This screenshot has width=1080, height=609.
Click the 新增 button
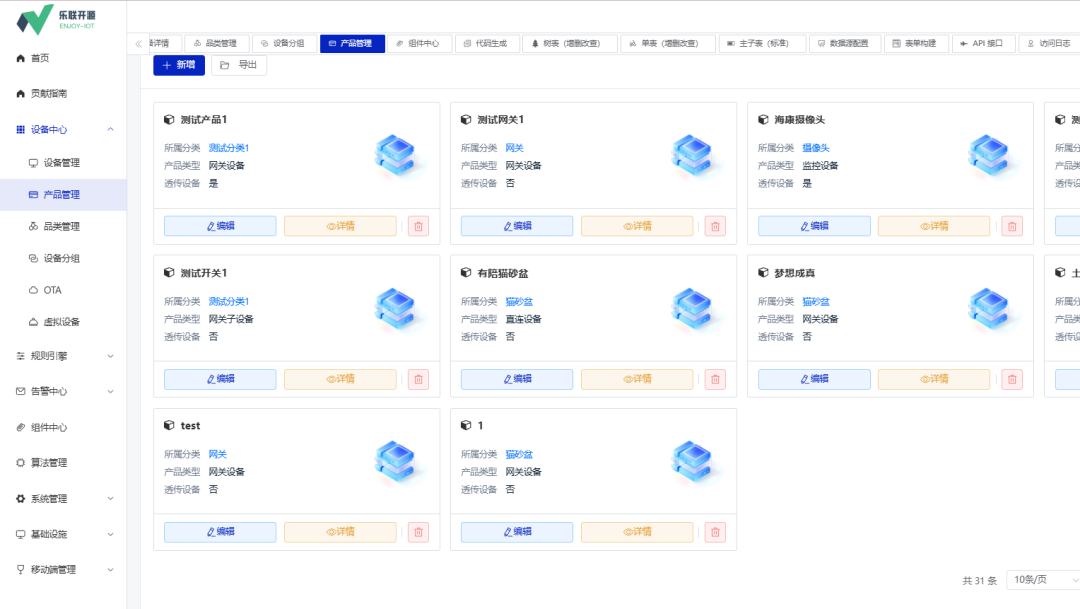[x=179, y=65]
